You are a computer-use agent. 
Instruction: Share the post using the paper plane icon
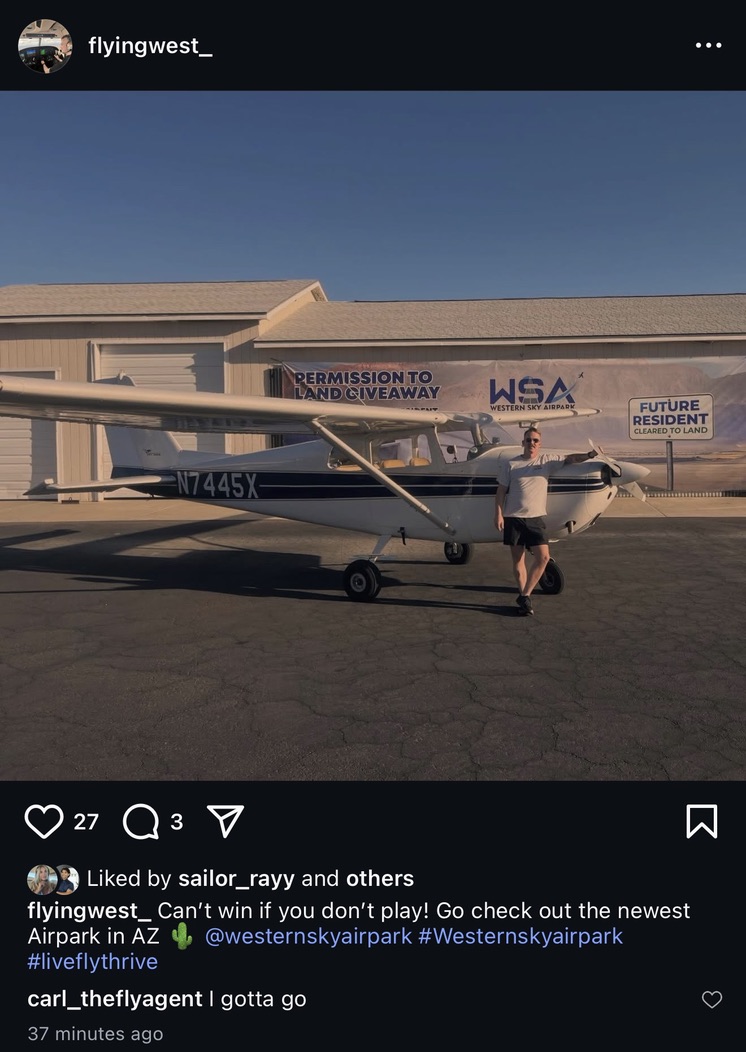[x=225, y=821]
